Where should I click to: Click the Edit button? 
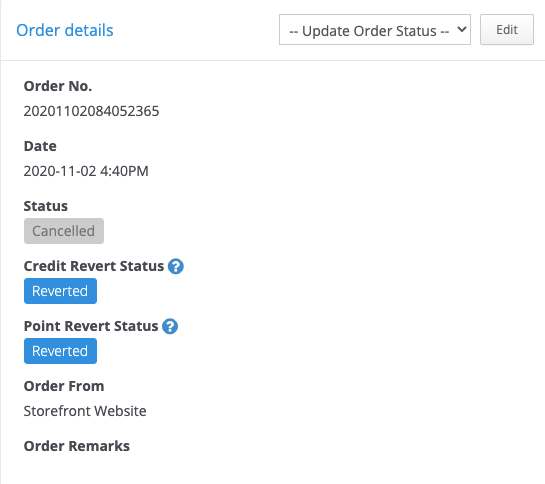point(507,30)
